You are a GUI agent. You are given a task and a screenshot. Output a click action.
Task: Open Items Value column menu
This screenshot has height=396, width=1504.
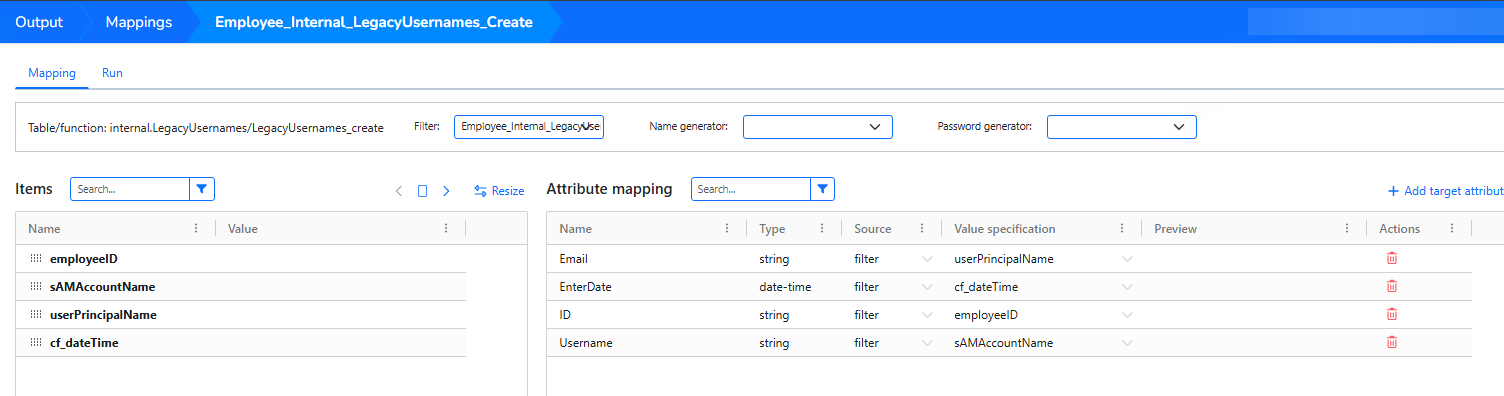pos(446,229)
